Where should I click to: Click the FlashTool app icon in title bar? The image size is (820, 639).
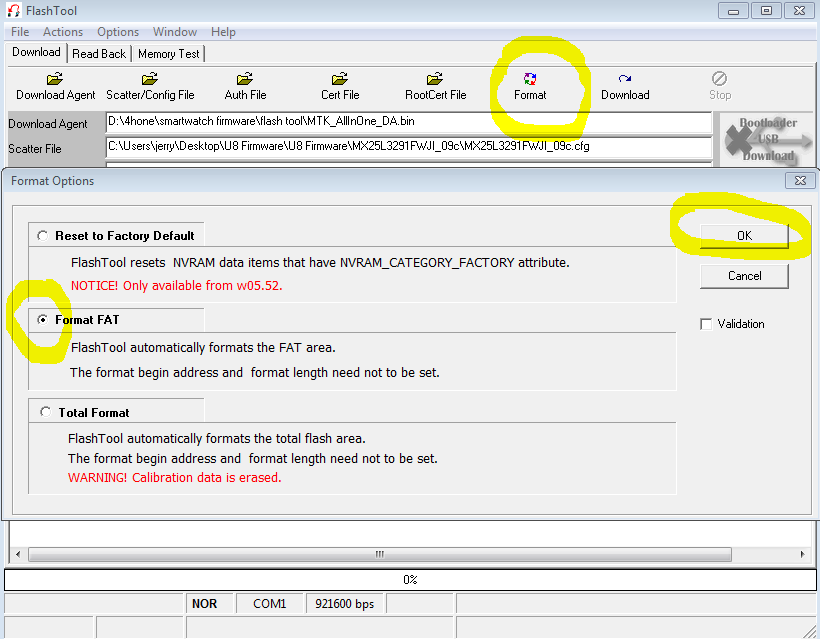14,10
